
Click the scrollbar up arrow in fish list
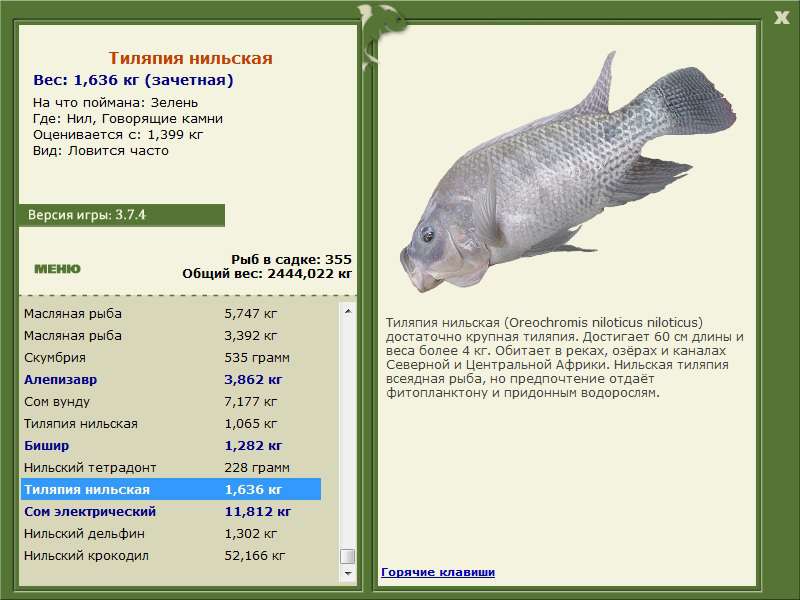[348, 311]
